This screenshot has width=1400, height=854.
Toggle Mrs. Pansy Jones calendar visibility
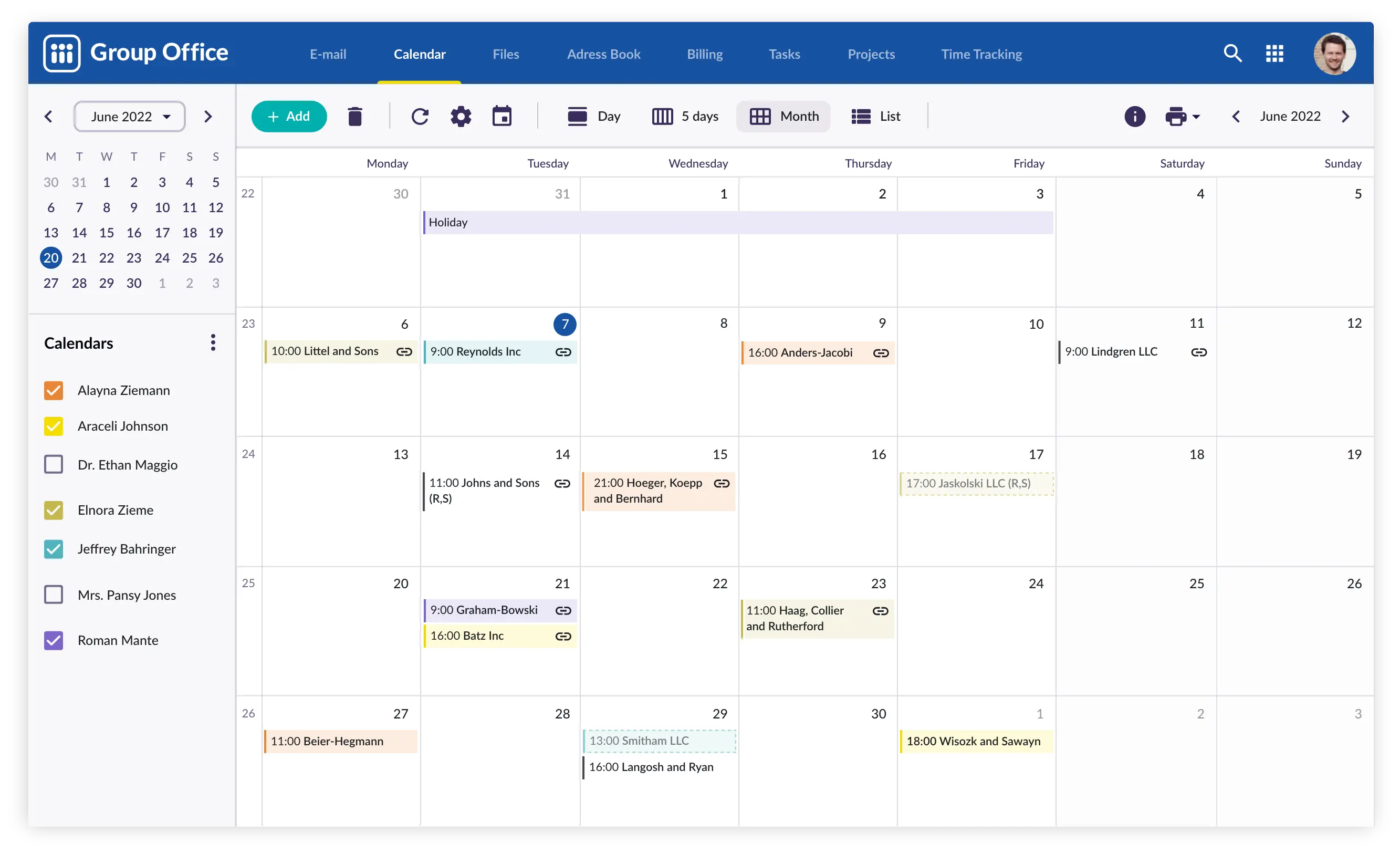[54, 594]
